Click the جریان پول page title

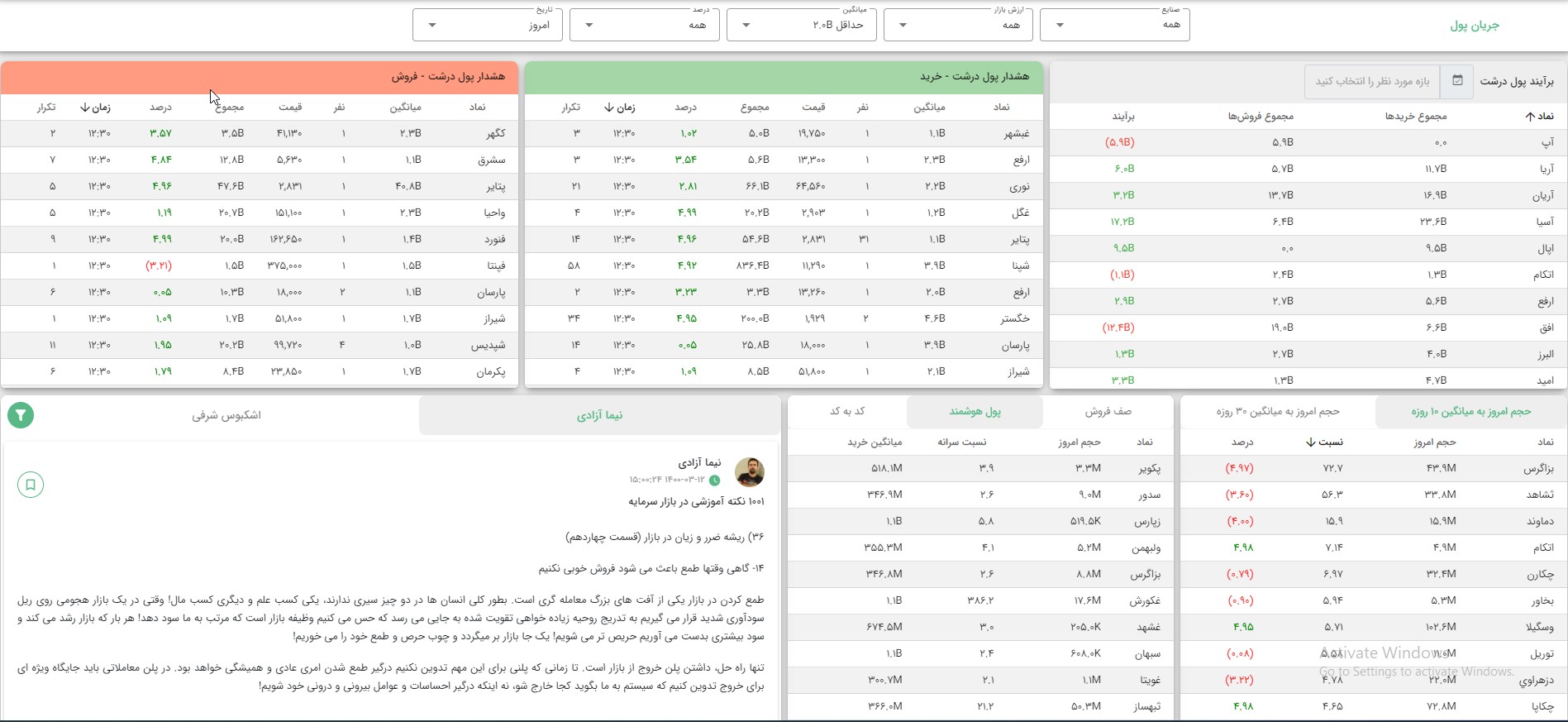pos(1475,26)
